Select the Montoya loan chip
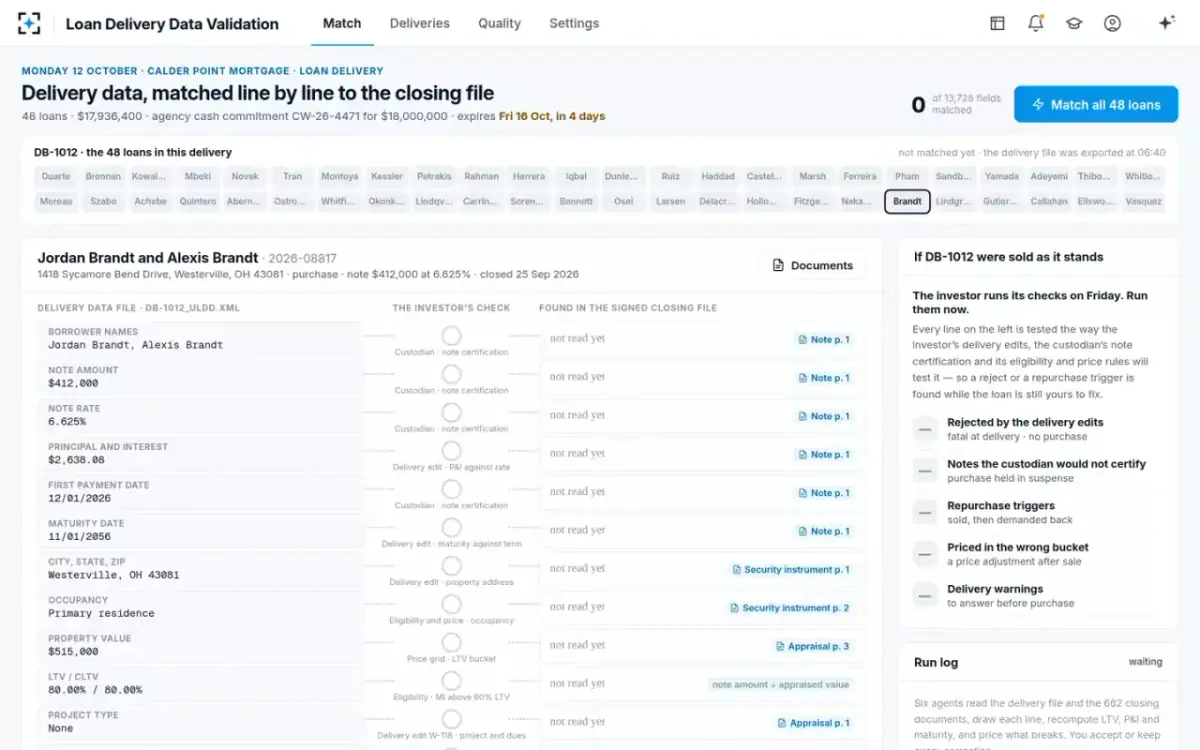Screen dimensions: 1200x750 (340, 176)
